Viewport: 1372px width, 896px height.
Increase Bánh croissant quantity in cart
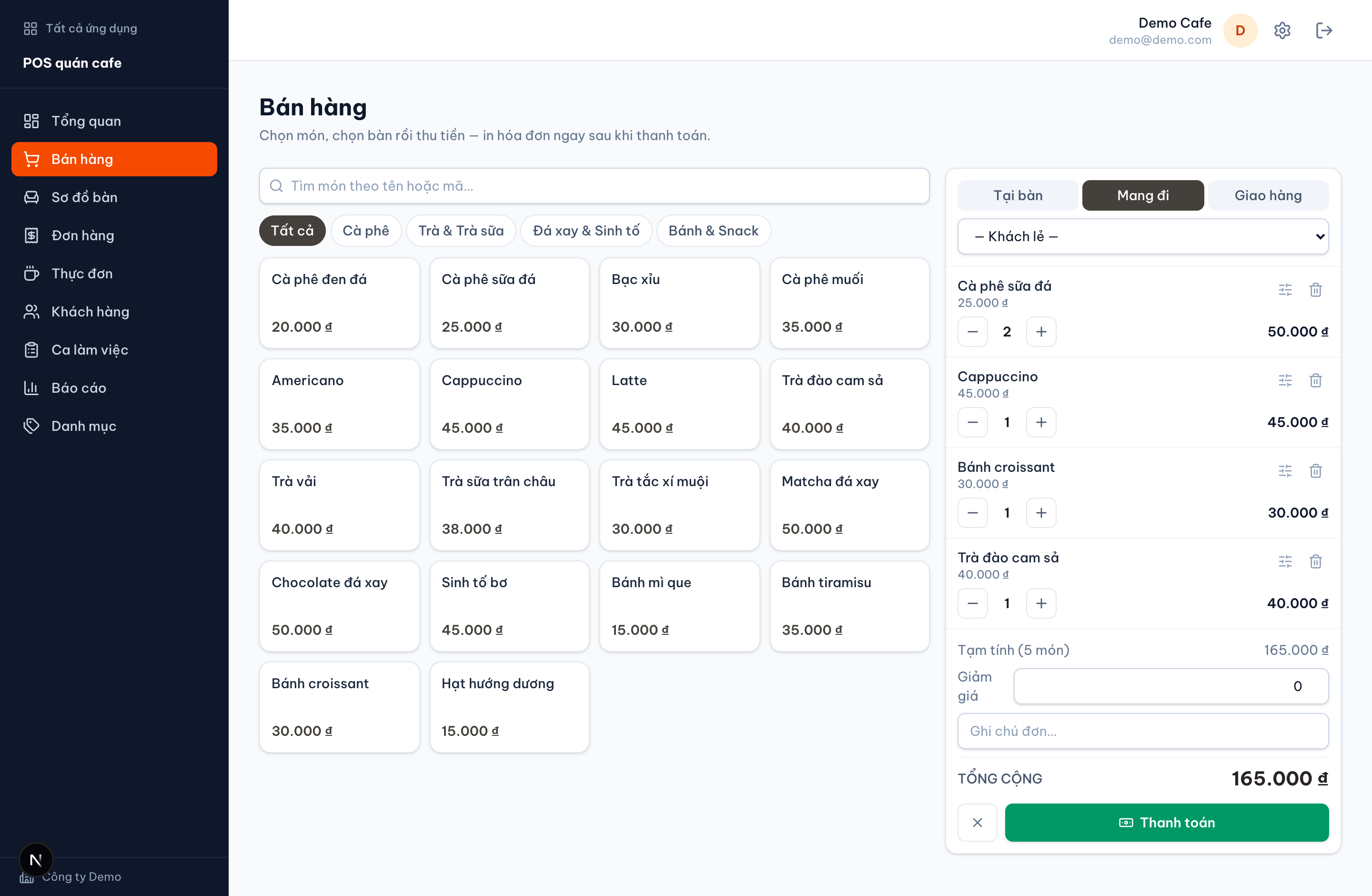1041,512
